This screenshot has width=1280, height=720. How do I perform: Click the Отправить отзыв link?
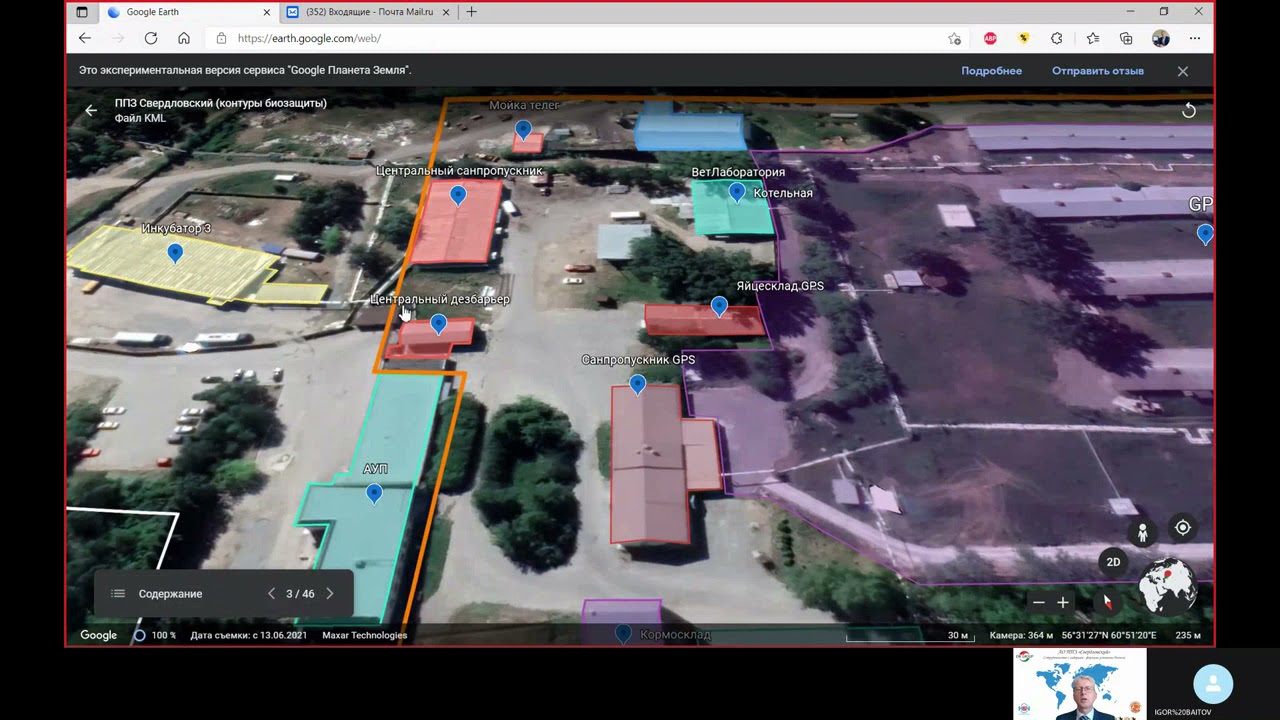[x=1098, y=71]
